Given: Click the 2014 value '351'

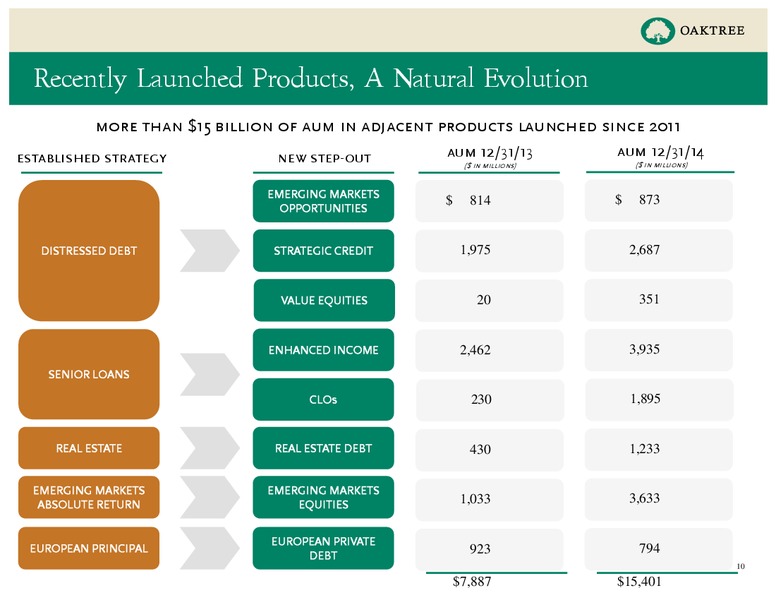Looking at the screenshot, I should pyautogui.click(x=649, y=299).
